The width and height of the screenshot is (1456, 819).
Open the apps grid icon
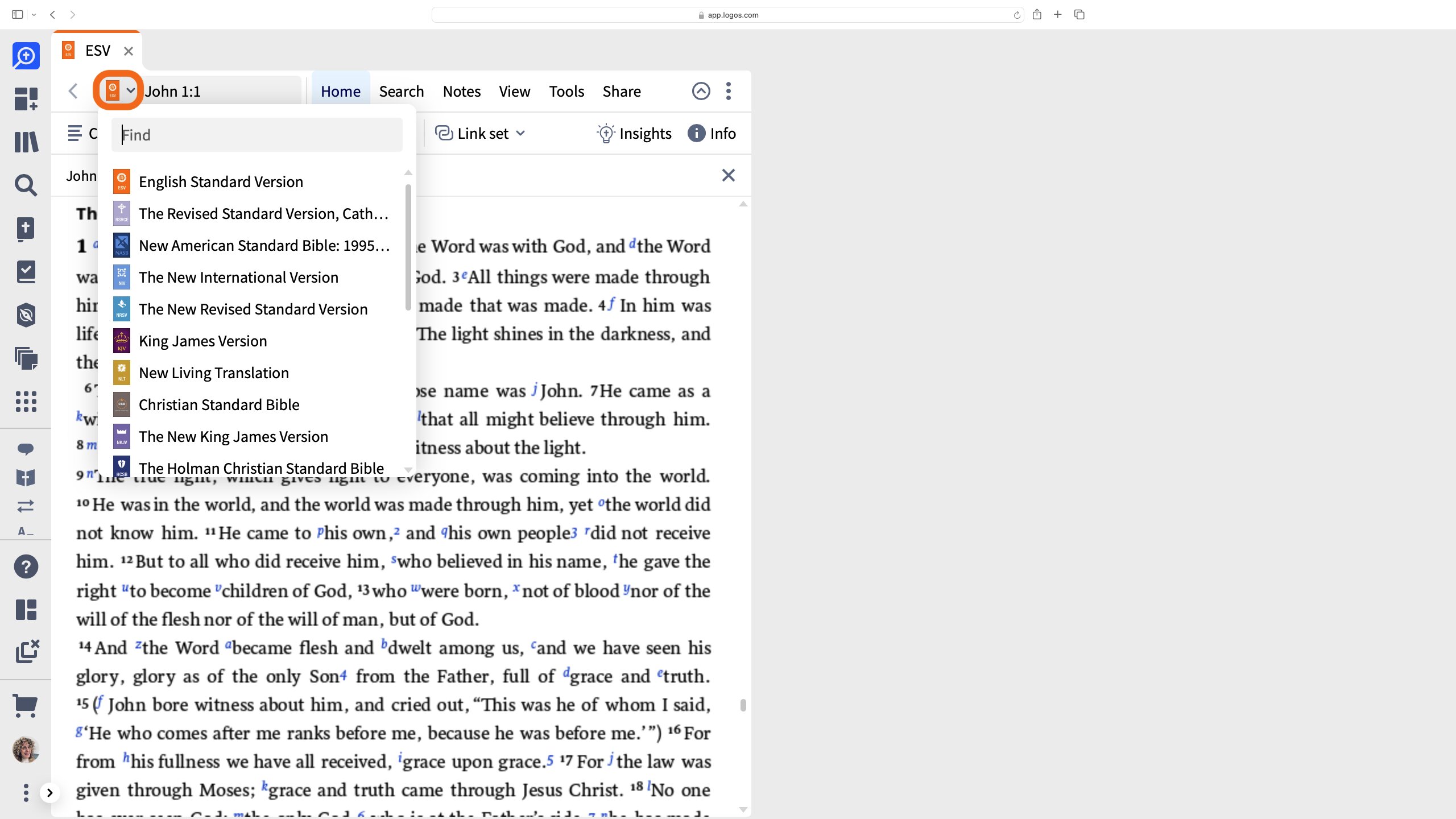(x=26, y=402)
